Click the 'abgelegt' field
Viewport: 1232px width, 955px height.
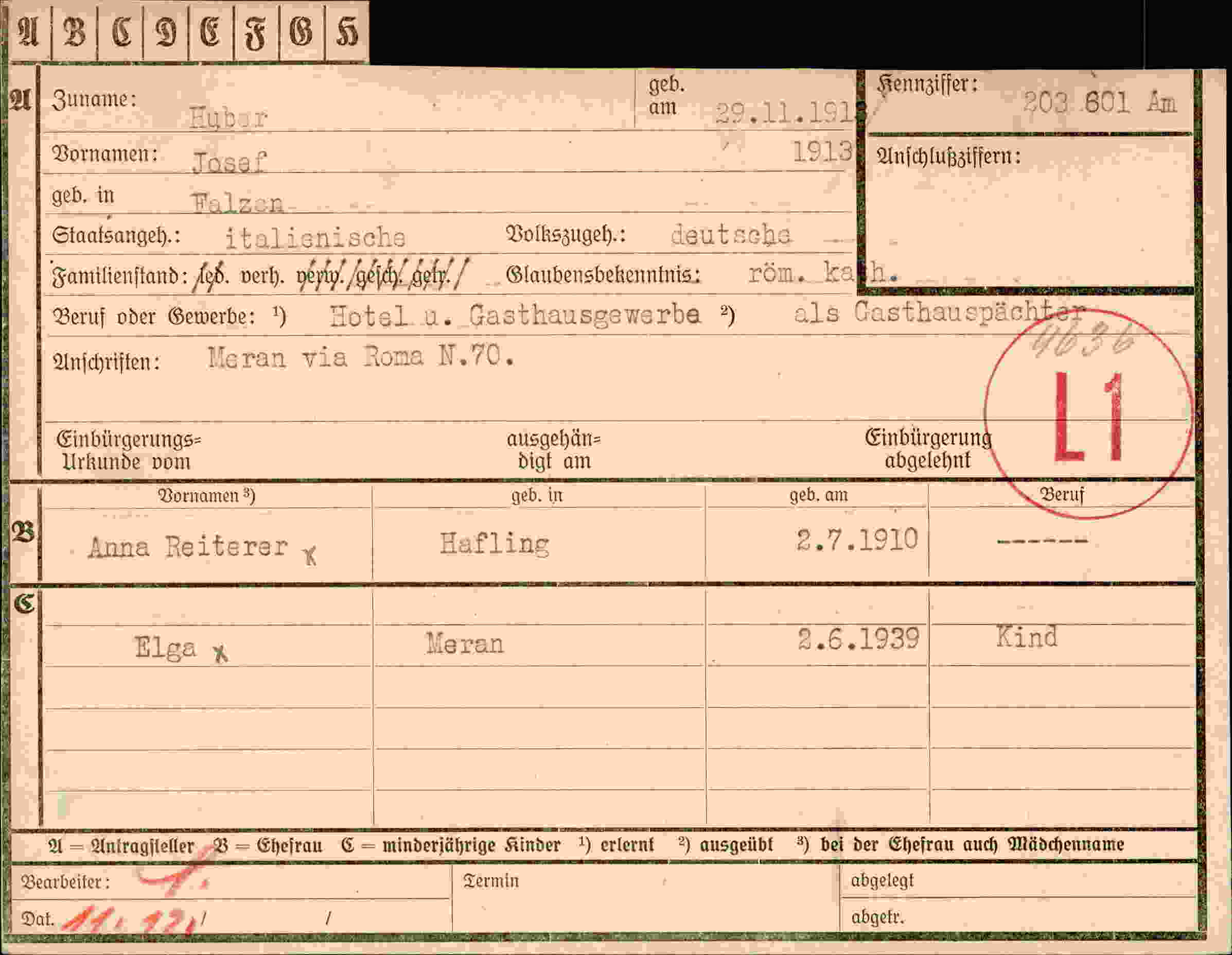coord(1019,880)
